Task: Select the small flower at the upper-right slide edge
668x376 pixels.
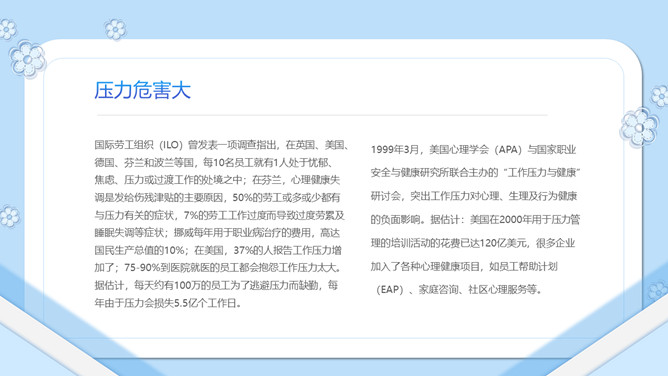Action: [660, 96]
